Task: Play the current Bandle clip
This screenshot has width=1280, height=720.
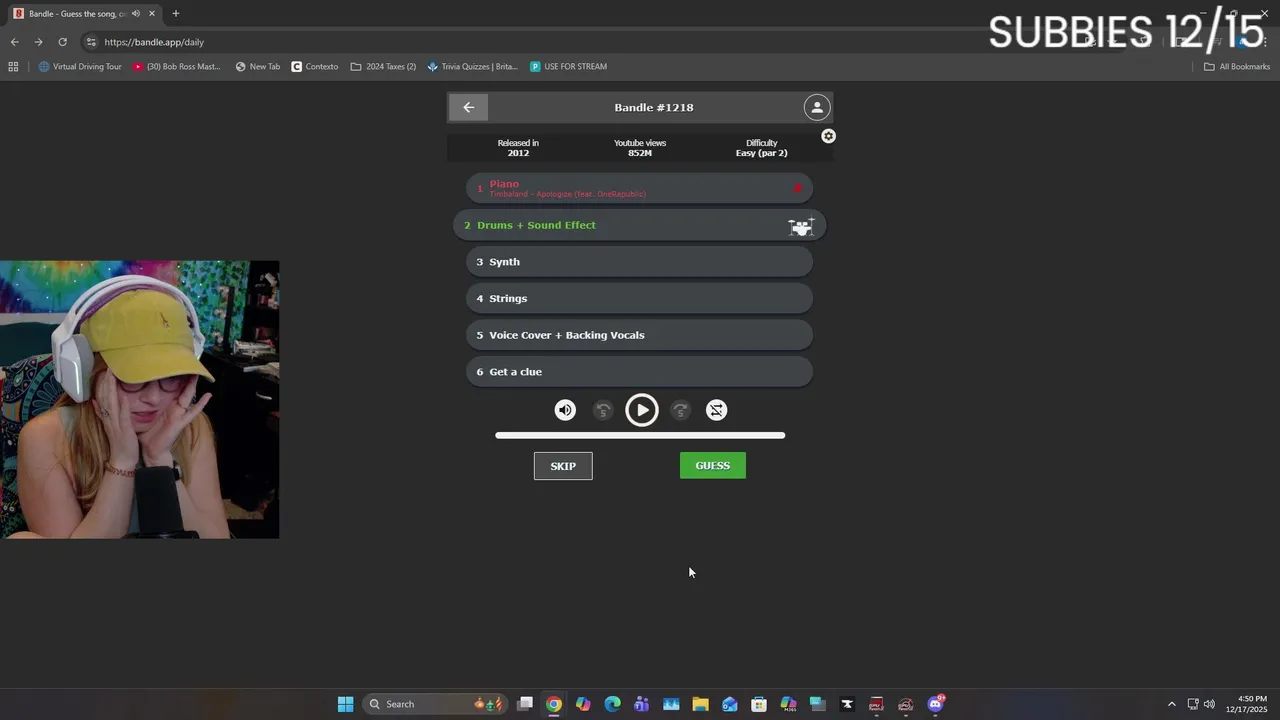Action: point(642,410)
